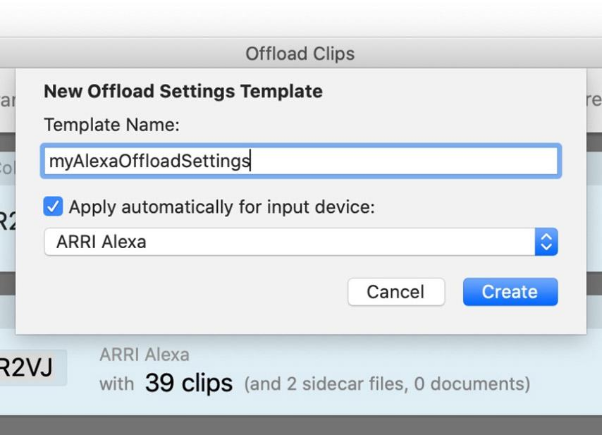Image resolution: width=602 pixels, height=435 pixels.
Task: Click the ARRI Alexa text below dialog
Action: coord(144,355)
